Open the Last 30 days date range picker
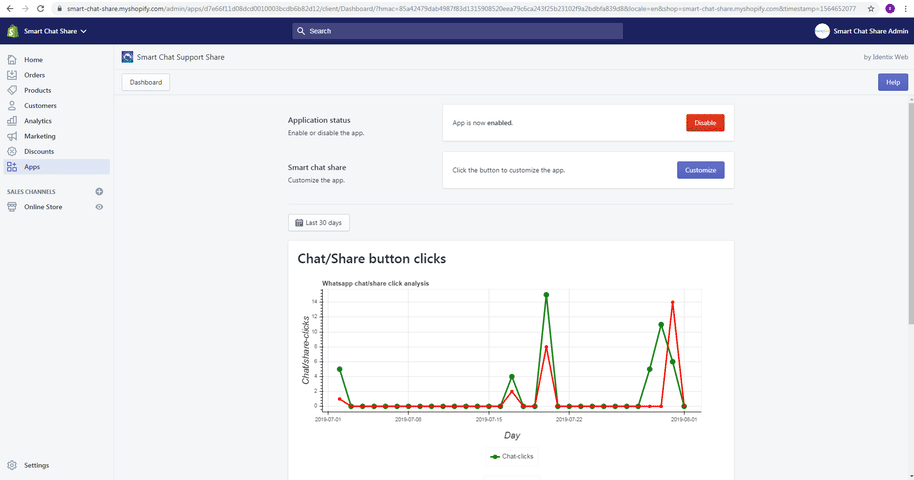 pos(319,223)
